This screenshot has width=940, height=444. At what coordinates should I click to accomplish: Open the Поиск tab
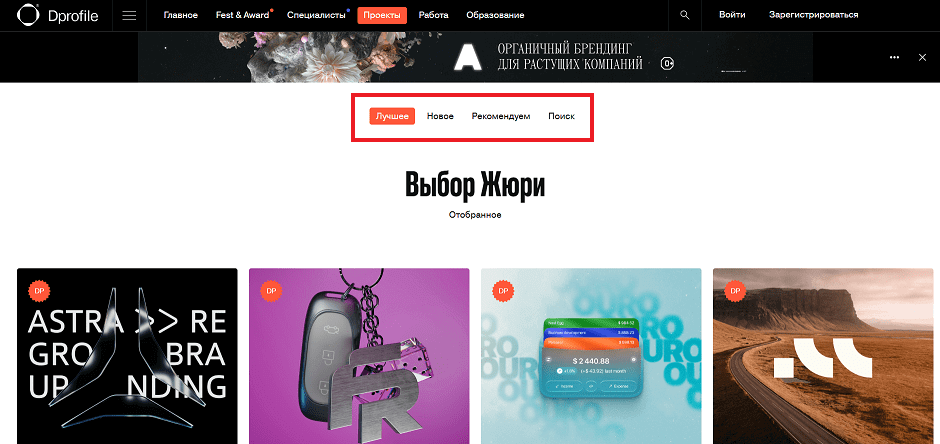pos(561,116)
